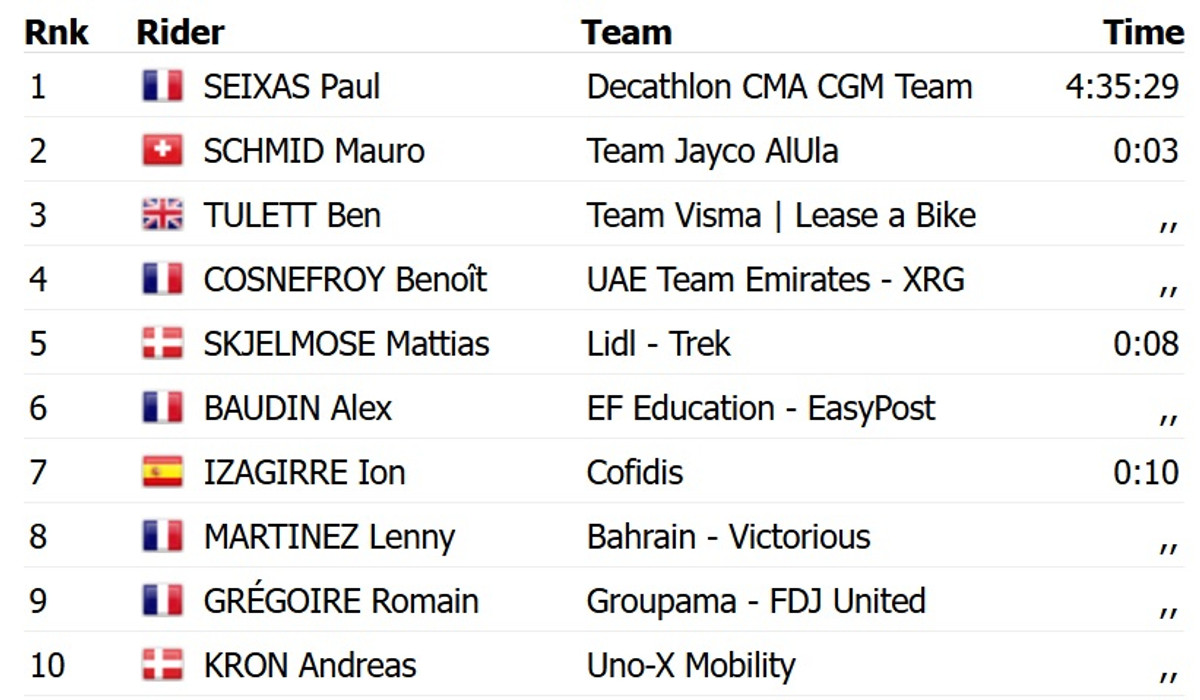The width and height of the screenshot is (1200, 700).
Task: Open rider SEIXAS Paul's profile
Action: [x=291, y=87]
